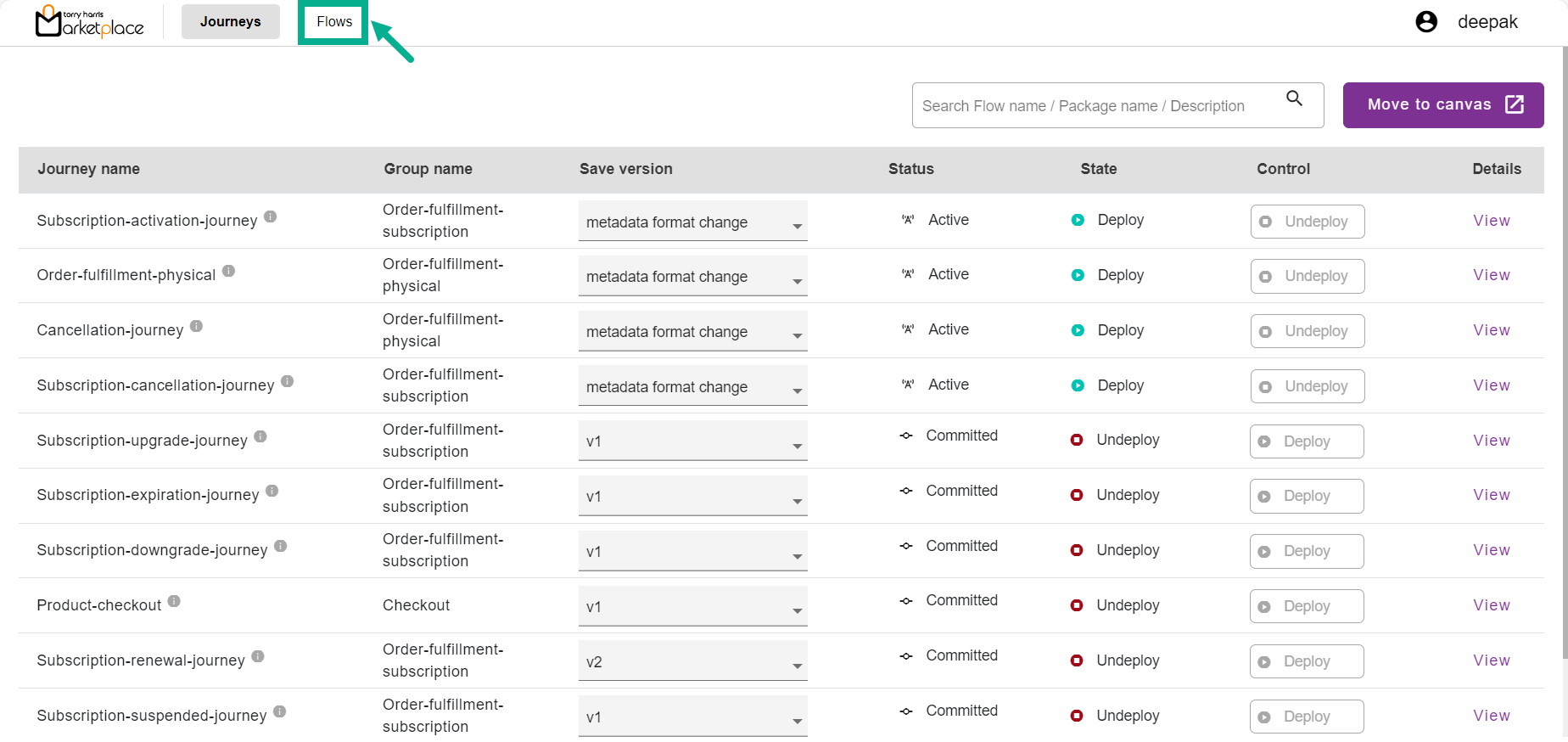Screen dimensions: 1568x742
Task: Open info icon next to Cancellation-journey
Action: point(196,326)
